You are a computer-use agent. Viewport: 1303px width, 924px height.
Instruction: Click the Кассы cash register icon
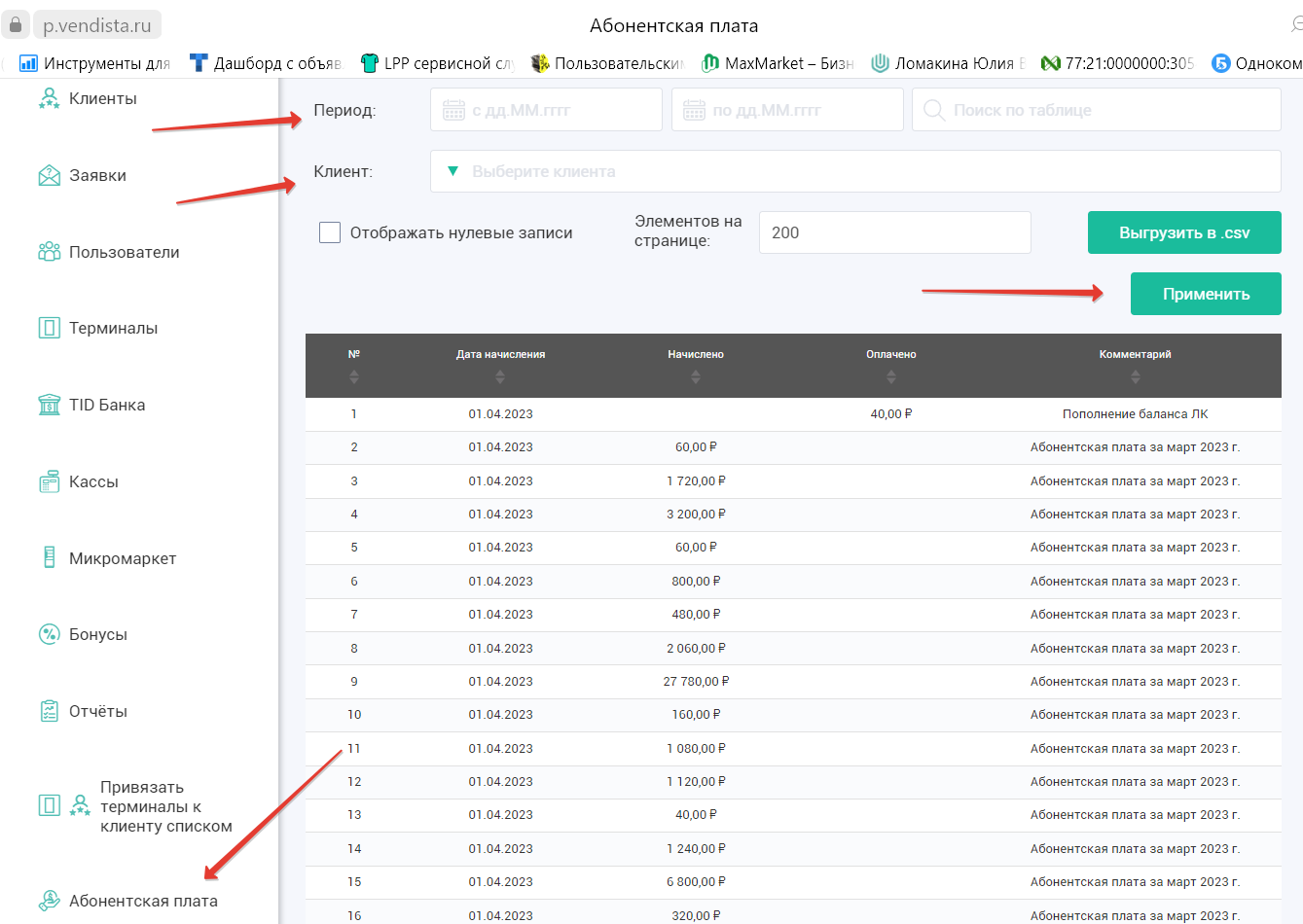click(49, 481)
